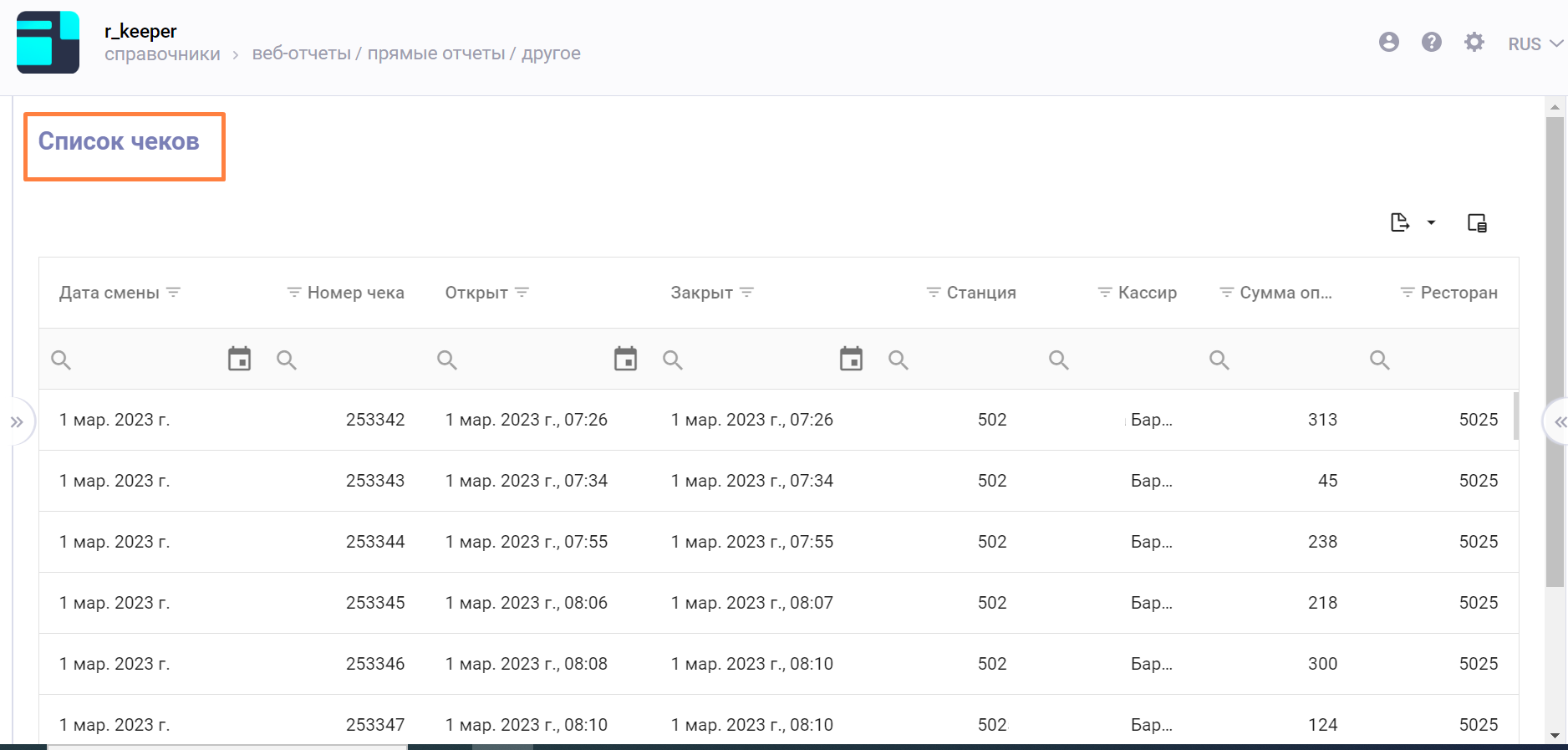This screenshot has height=750, width=1568.
Task: Click the r_keeper logo icon
Action: tap(48, 43)
